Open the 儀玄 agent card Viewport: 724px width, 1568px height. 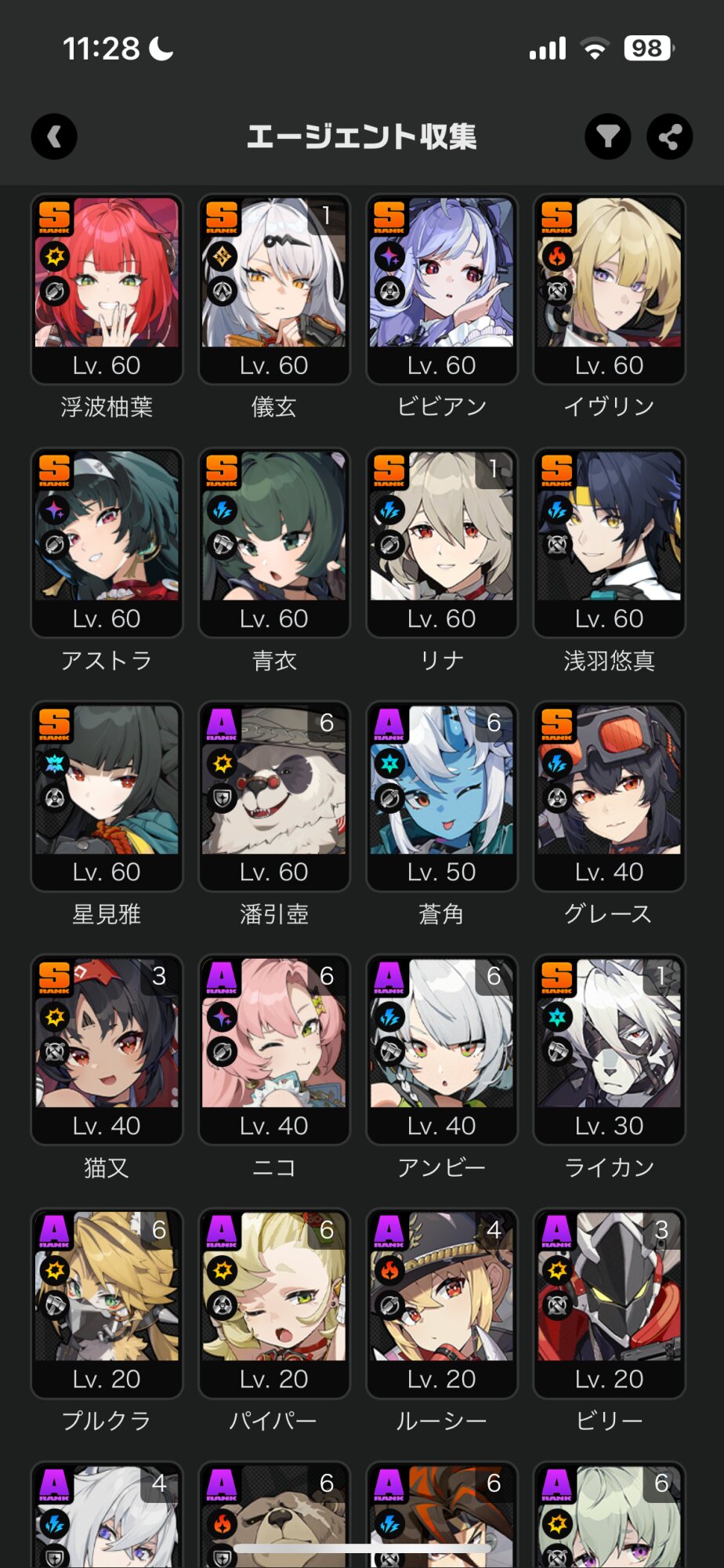(273, 289)
